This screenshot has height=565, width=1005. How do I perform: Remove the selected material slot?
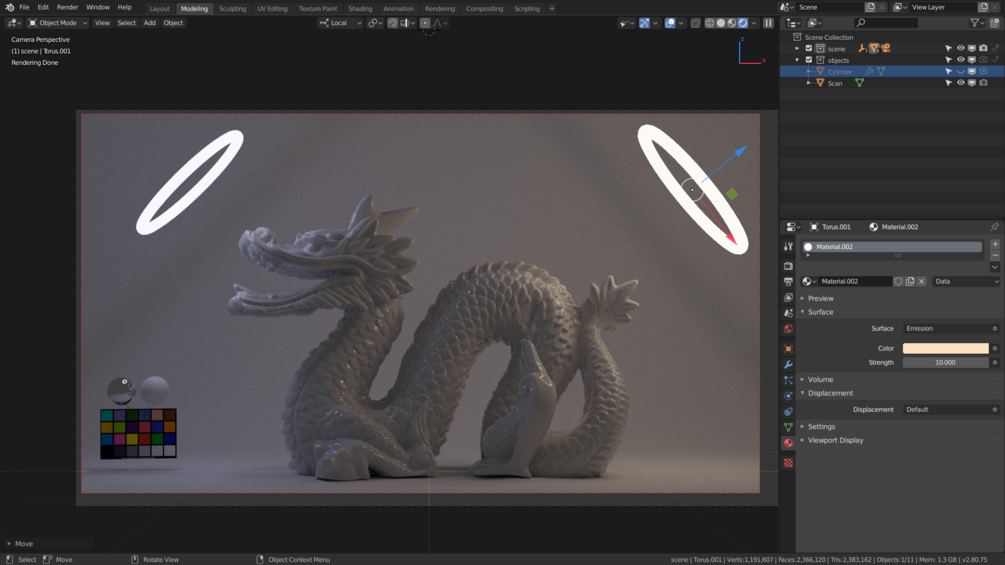(995, 255)
